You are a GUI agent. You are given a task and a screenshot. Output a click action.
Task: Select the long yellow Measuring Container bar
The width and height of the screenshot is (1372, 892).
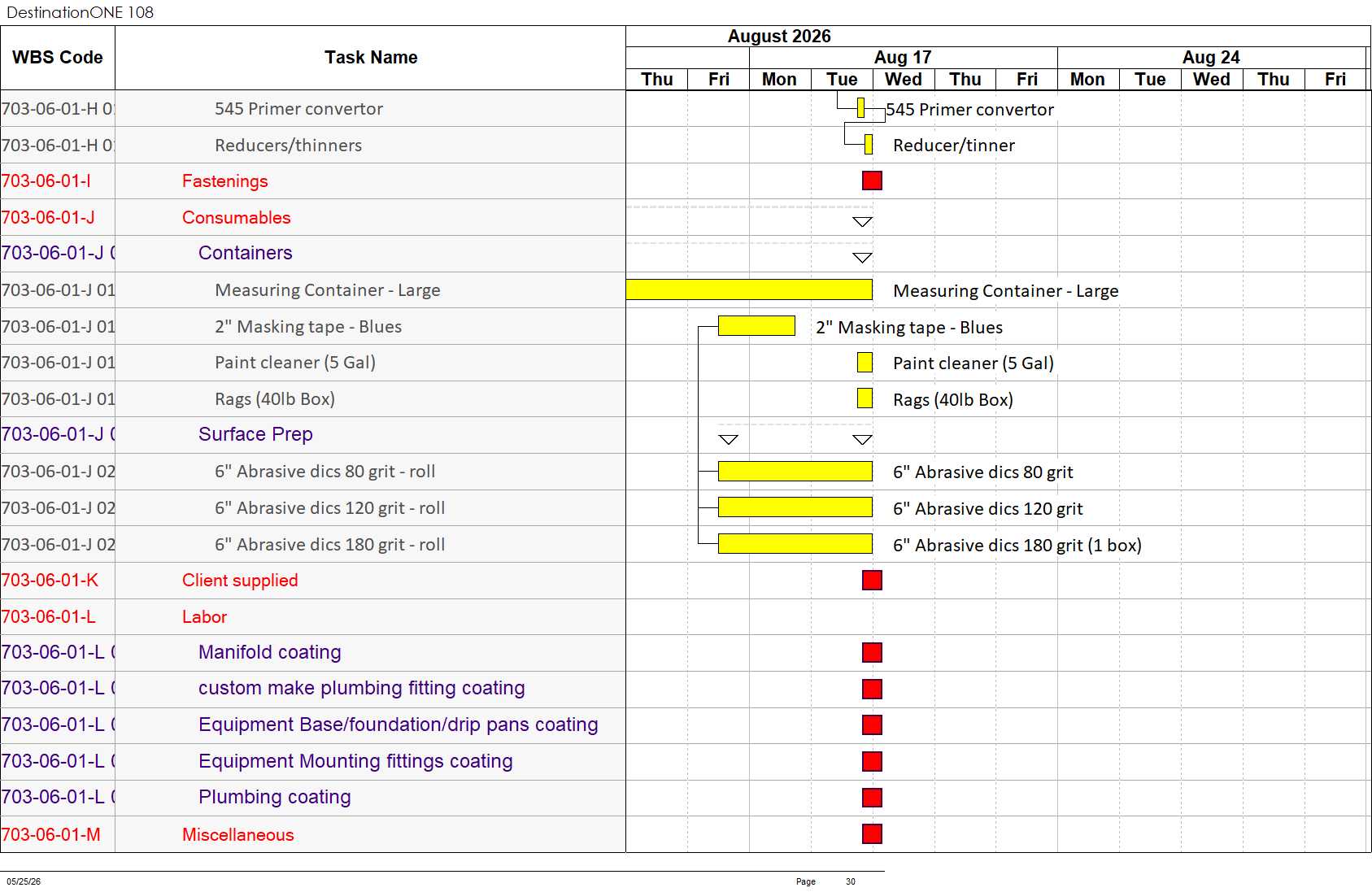click(x=749, y=289)
